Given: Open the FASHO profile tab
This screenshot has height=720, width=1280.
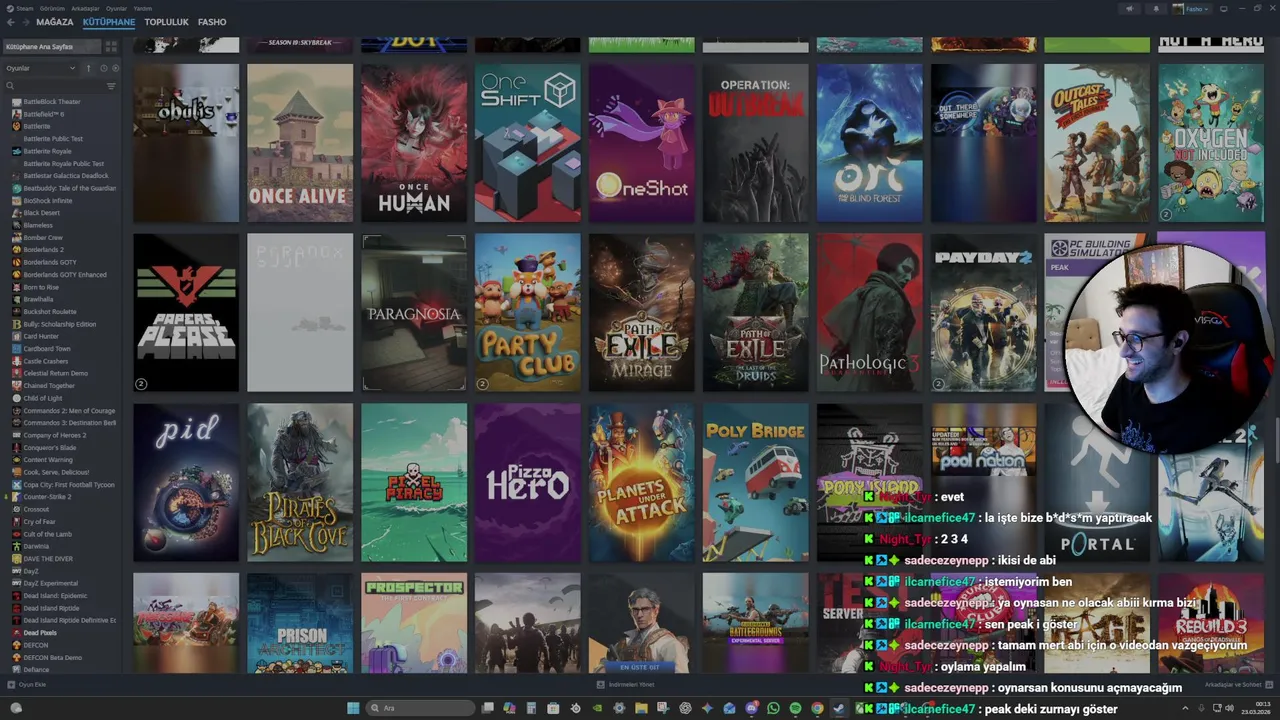Looking at the screenshot, I should pos(212,22).
